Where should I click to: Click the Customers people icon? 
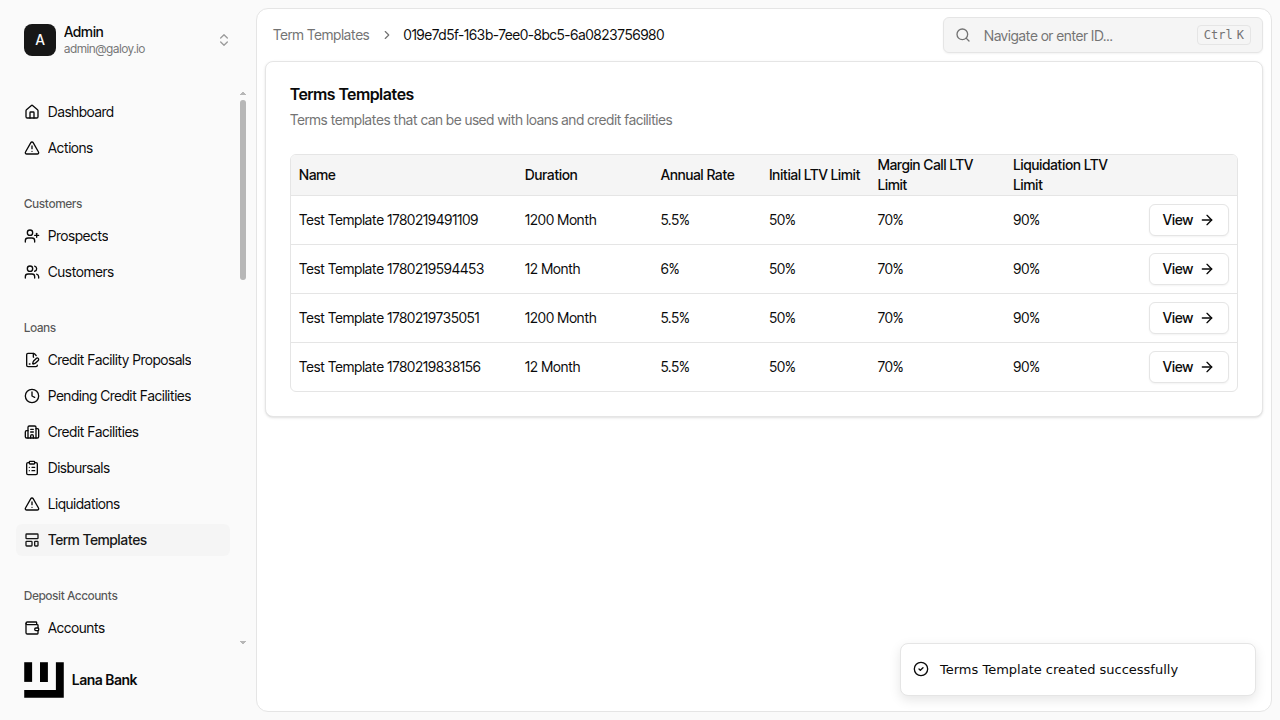point(32,272)
